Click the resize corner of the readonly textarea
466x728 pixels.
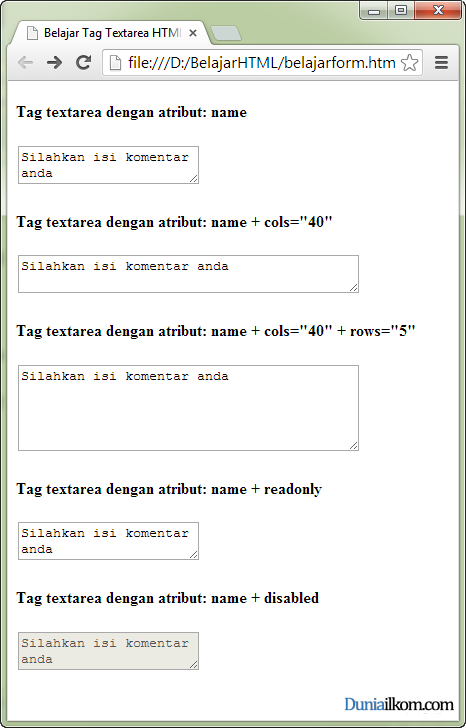(194, 555)
